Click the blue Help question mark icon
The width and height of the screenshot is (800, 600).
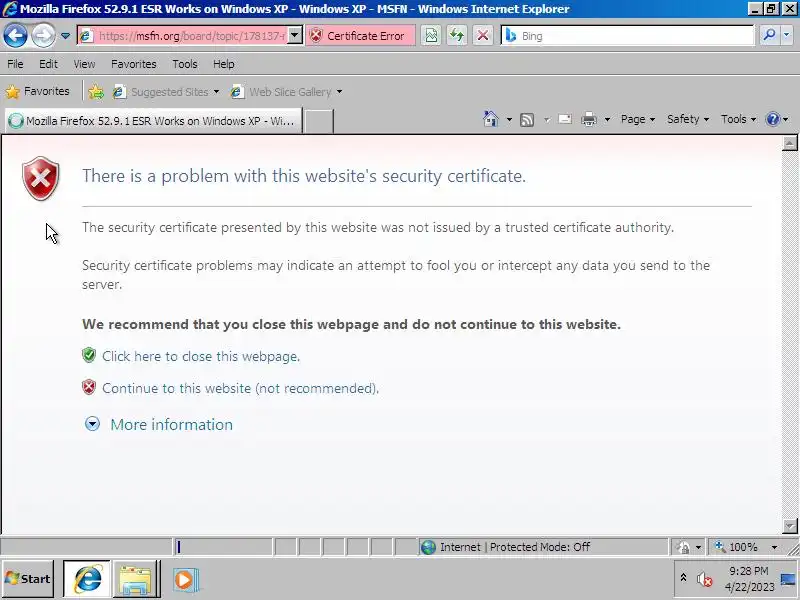click(772, 119)
